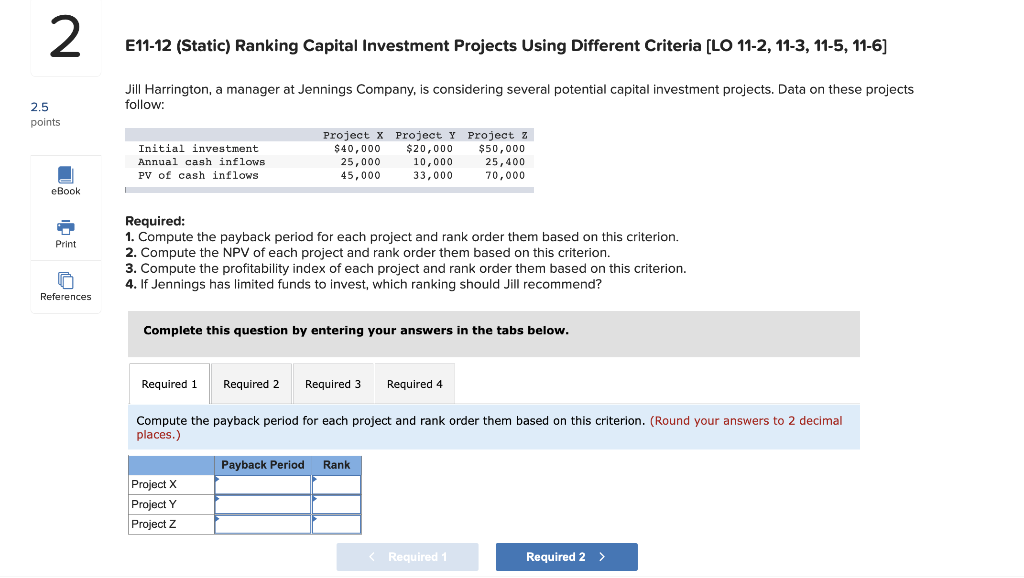
Task: Click the blue triangle marker in Project X Payback cell
Action: (x=218, y=480)
